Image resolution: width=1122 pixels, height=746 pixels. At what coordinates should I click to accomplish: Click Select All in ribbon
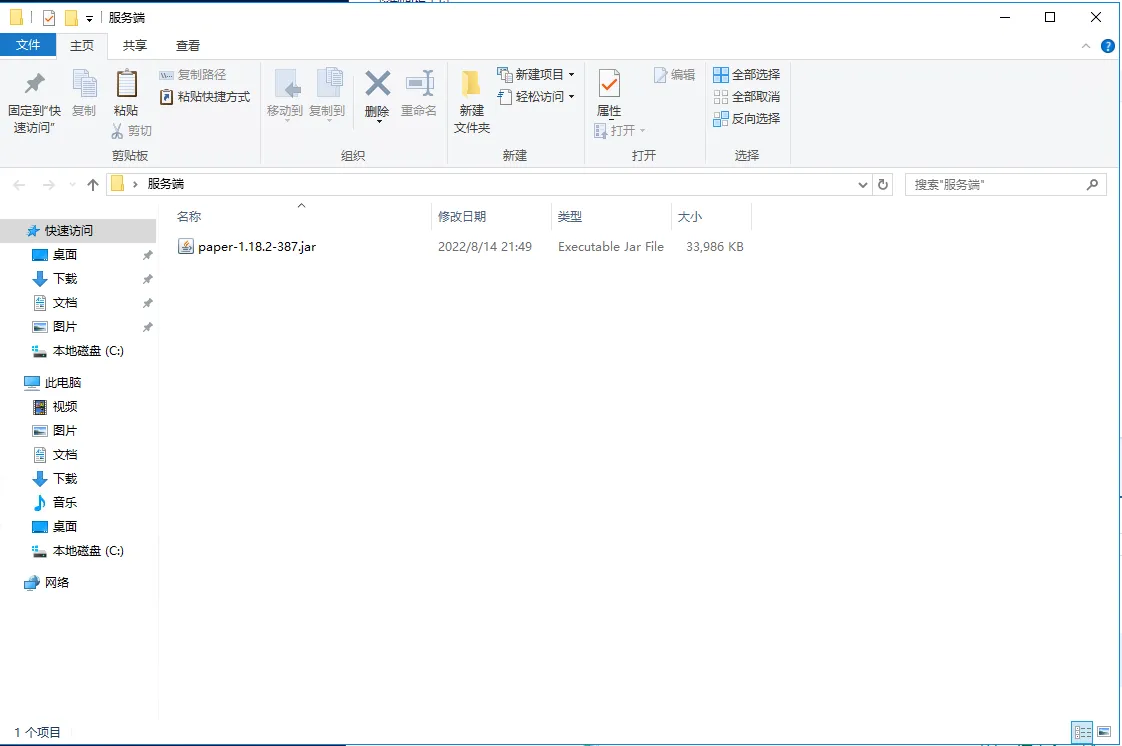[746, 75]
